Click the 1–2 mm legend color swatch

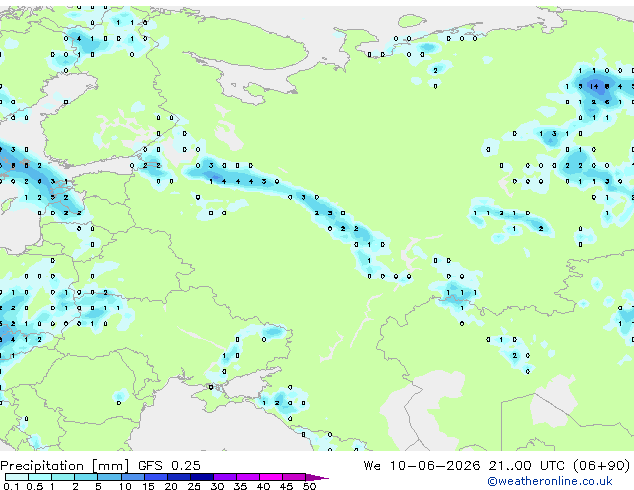click(63, 477)
